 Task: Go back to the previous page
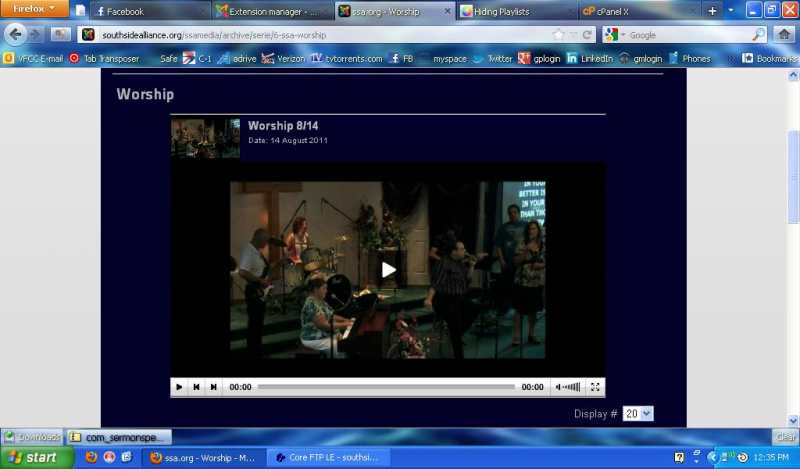tap(15, 35)
